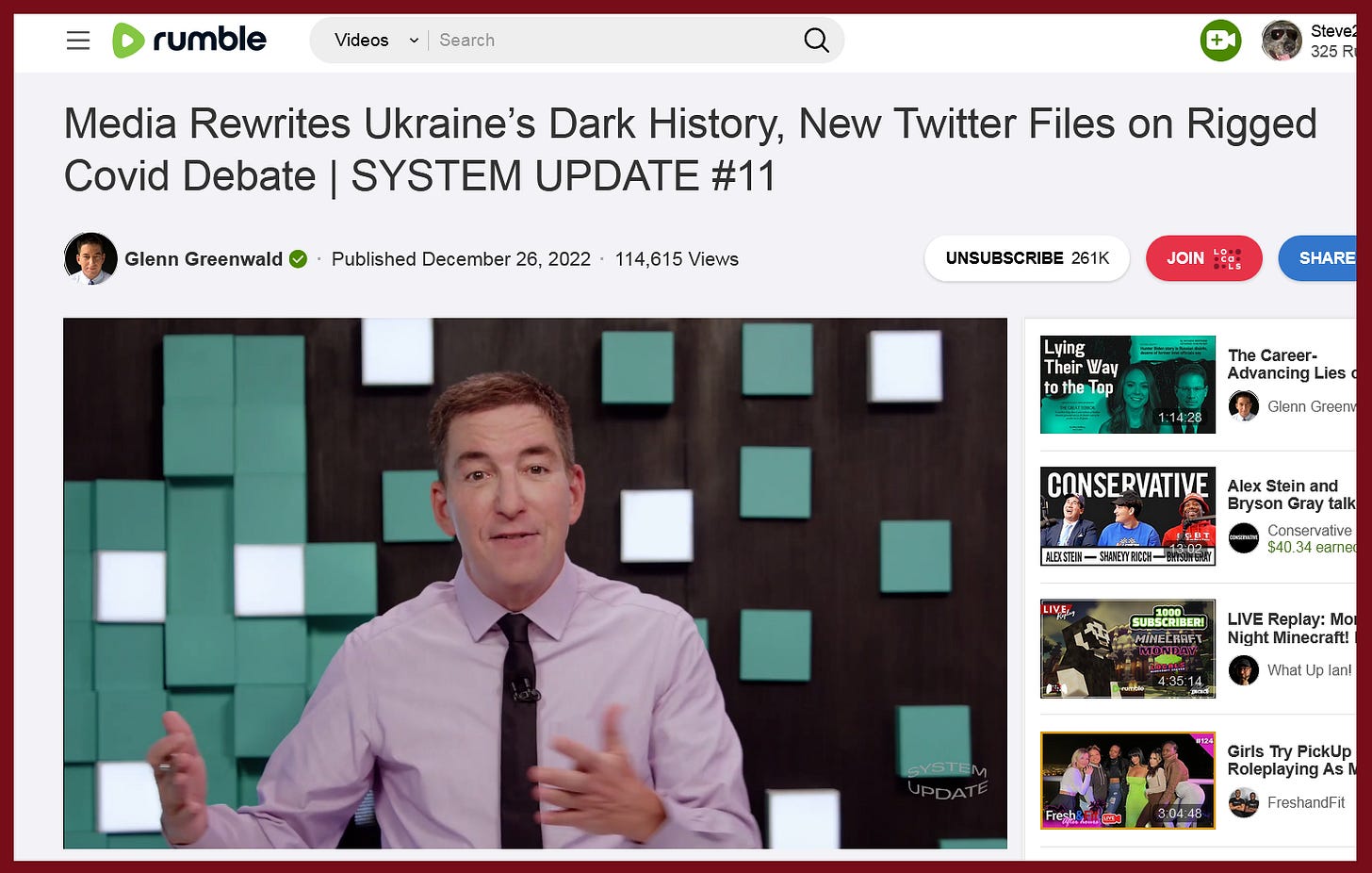Click the UNSUBSCRIBE 261K button

coord(1027,258)
